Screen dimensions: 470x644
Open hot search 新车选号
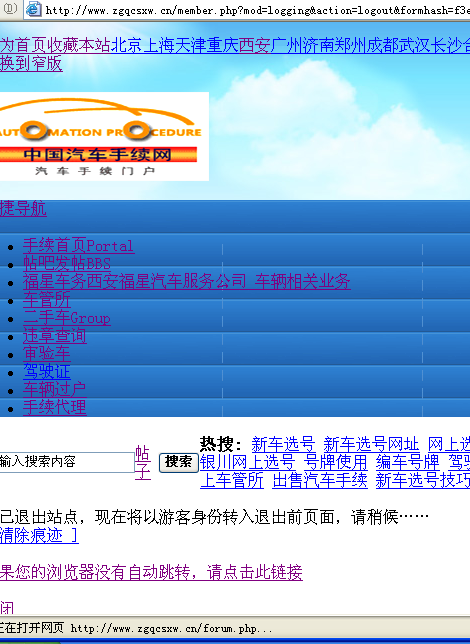[x=283, y=444]
